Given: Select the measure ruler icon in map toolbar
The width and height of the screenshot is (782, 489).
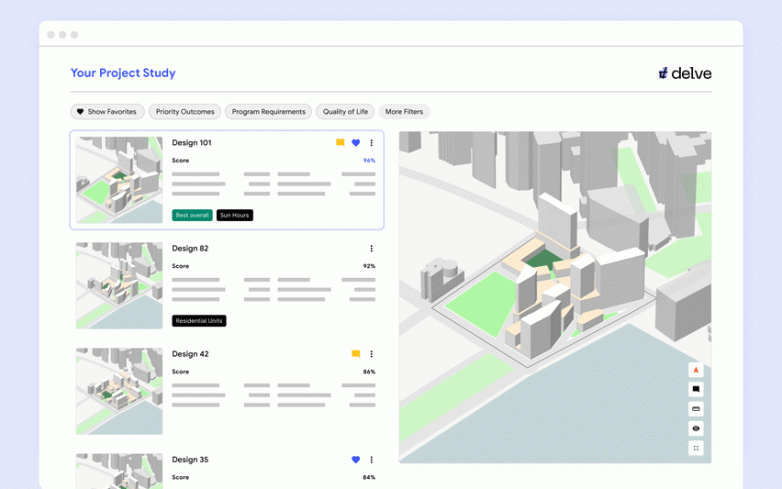Looking at the screenshot, I should click(696, 409).
